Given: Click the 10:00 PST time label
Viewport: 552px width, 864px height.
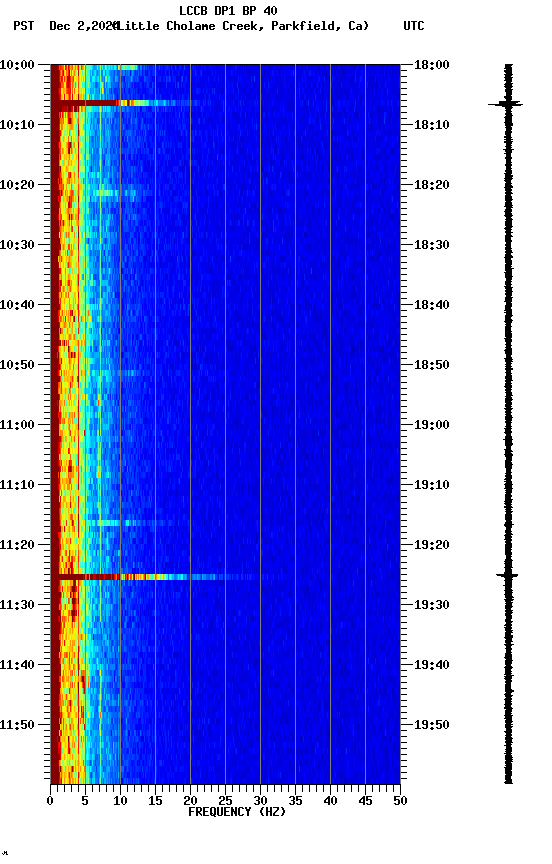Looking at the screenshot, I should click(x=17, y=65).
